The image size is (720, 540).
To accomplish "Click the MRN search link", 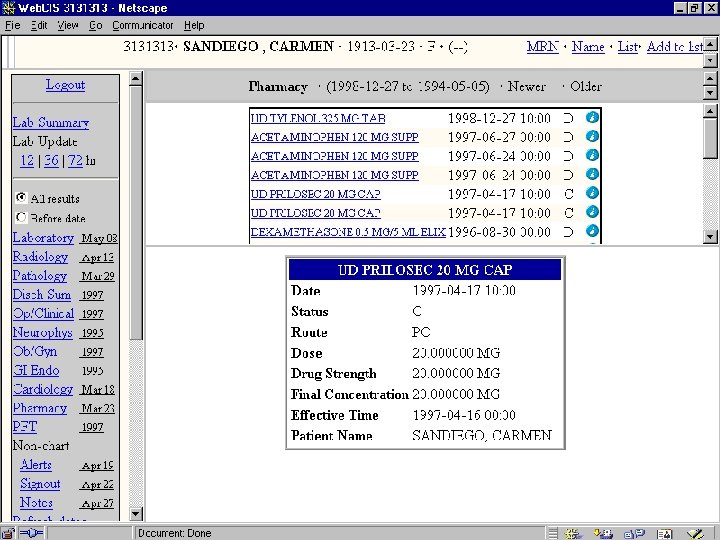I will (x=543, y=46).
